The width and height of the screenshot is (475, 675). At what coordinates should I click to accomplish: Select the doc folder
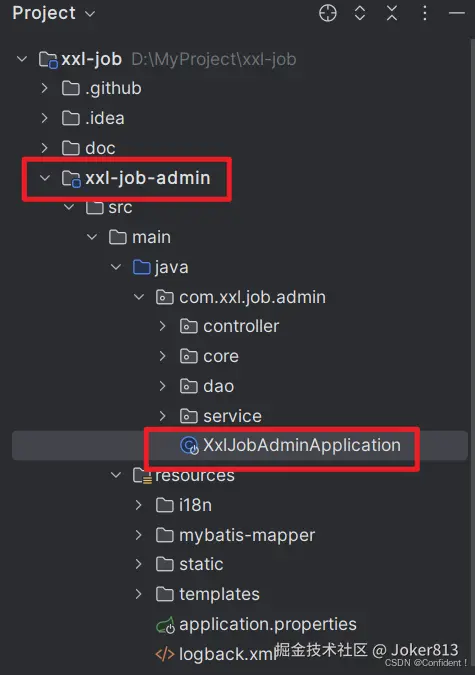[100, 148]
